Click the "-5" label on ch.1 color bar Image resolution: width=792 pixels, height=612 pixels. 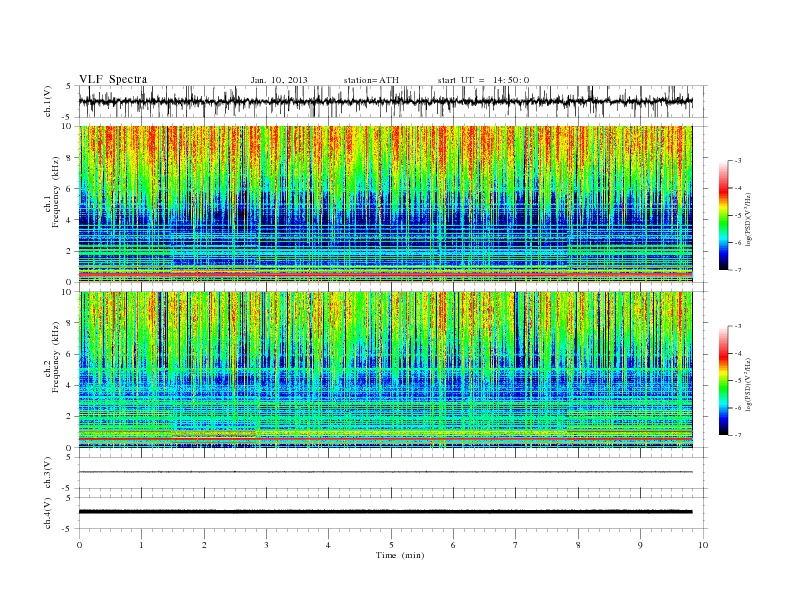point(738,216)
